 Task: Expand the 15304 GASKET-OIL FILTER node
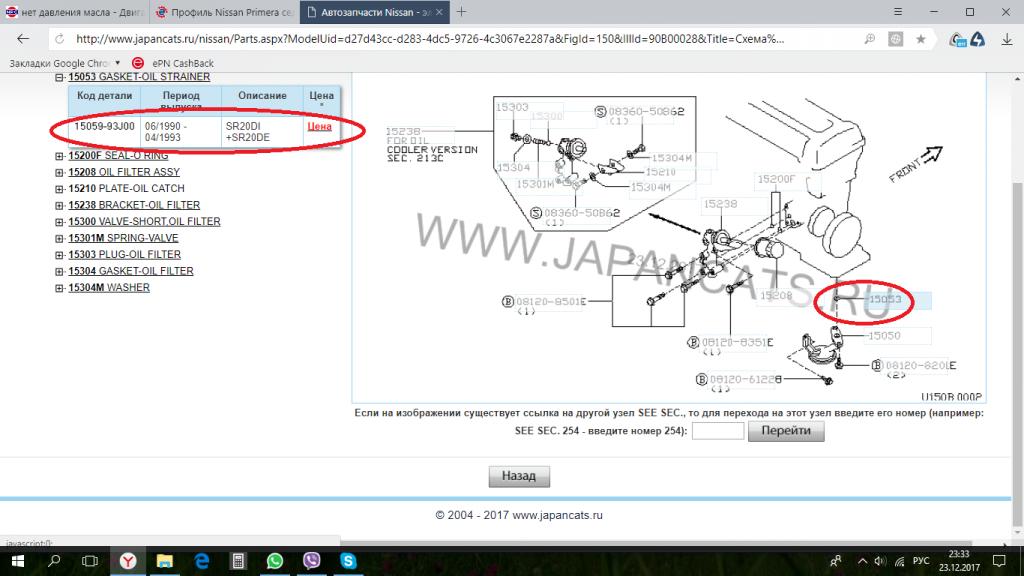click(x=59, y=271)
